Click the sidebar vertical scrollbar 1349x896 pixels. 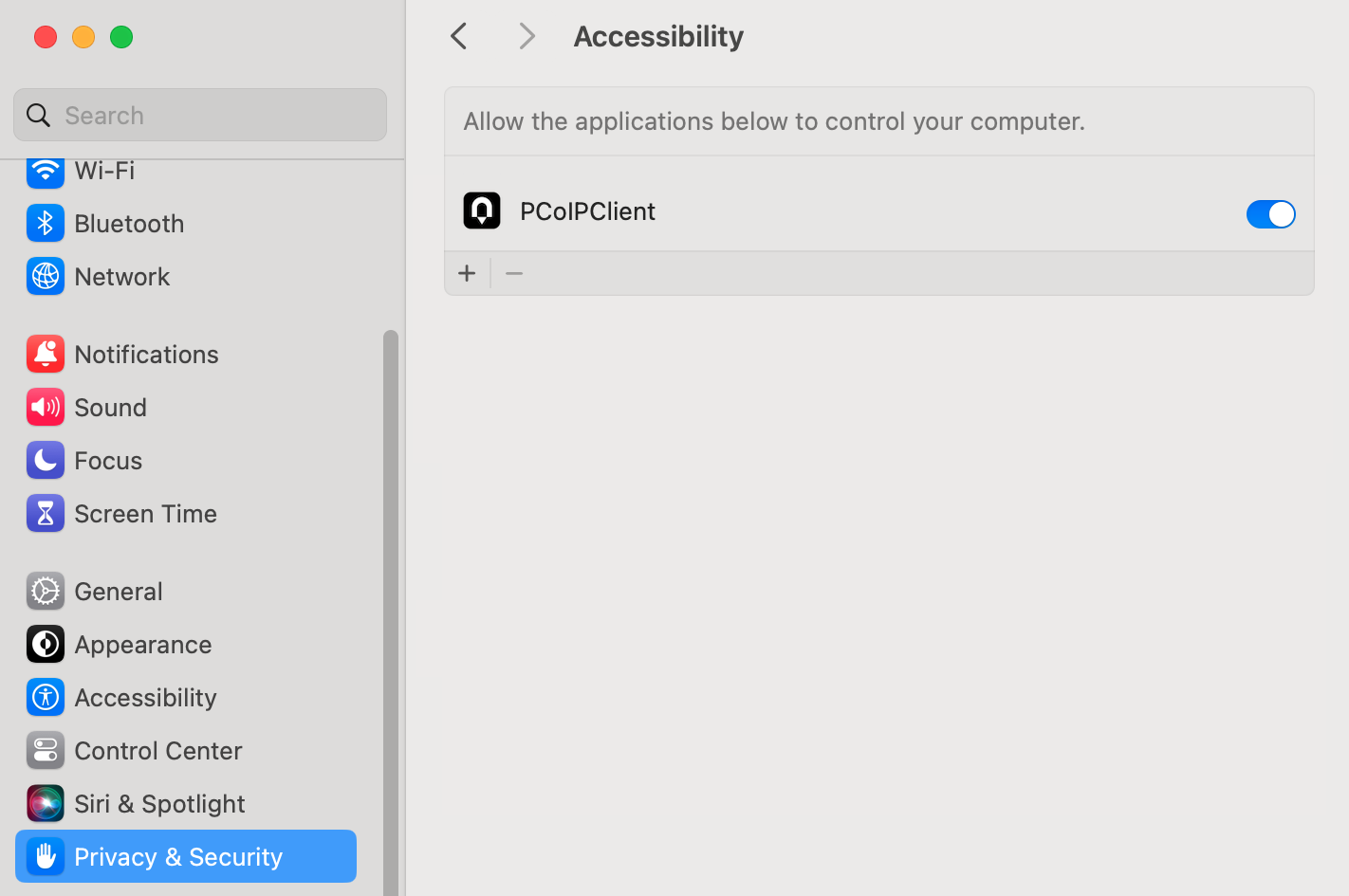click(391, 613)
